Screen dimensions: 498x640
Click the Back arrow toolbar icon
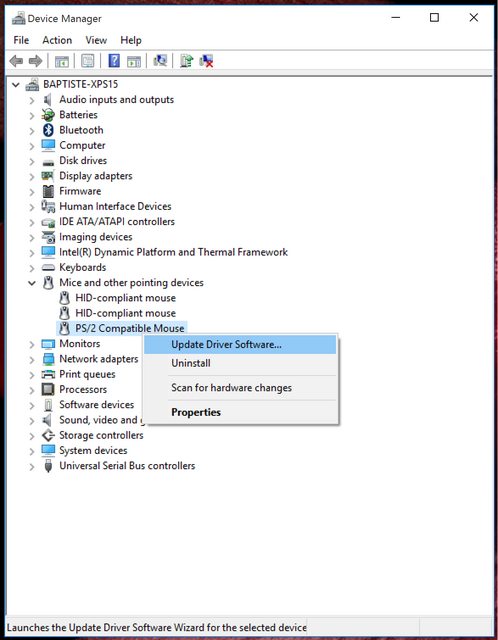click(x=16, y=61)
